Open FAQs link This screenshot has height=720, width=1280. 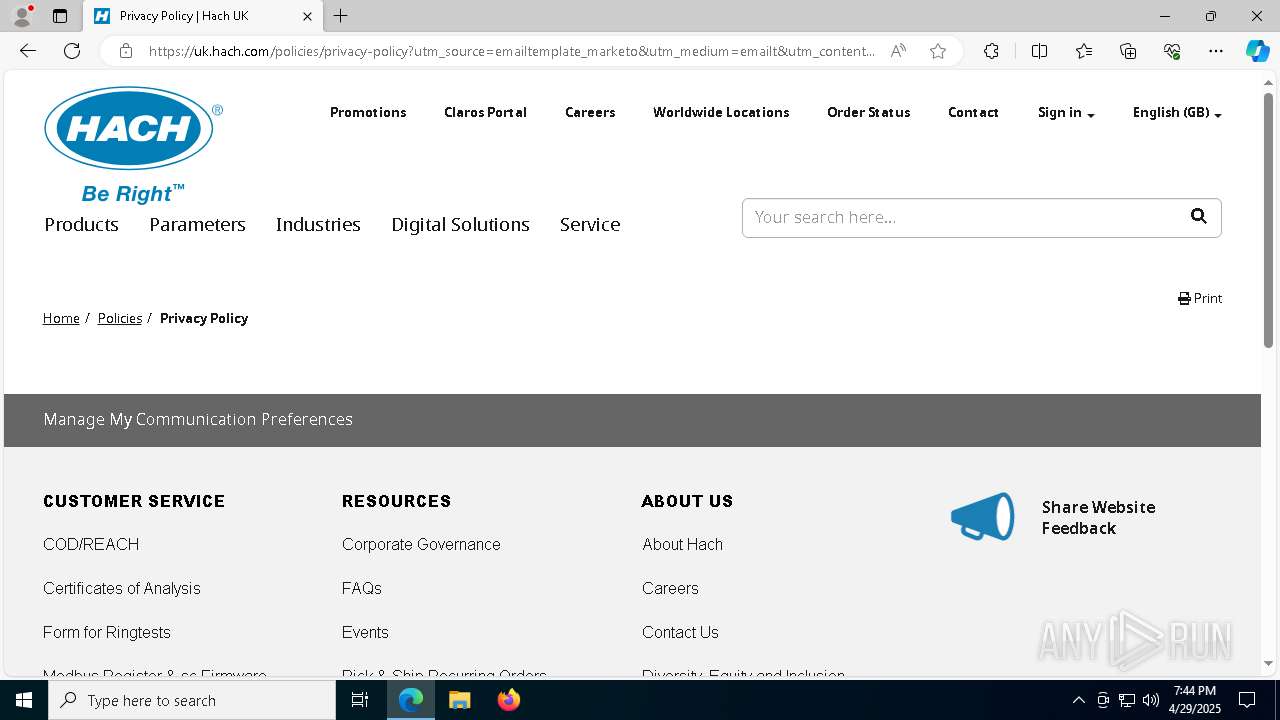[x=362, y=588]
